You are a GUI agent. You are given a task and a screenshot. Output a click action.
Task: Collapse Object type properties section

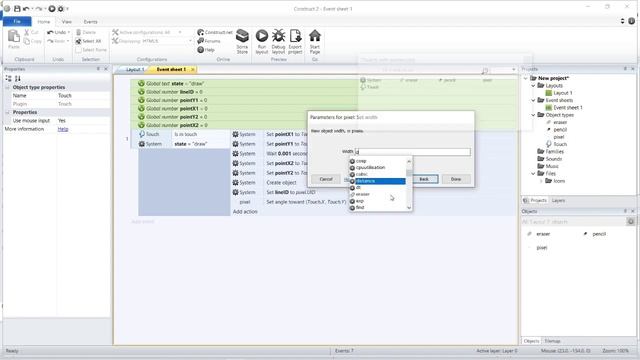(x=7, y=87)
